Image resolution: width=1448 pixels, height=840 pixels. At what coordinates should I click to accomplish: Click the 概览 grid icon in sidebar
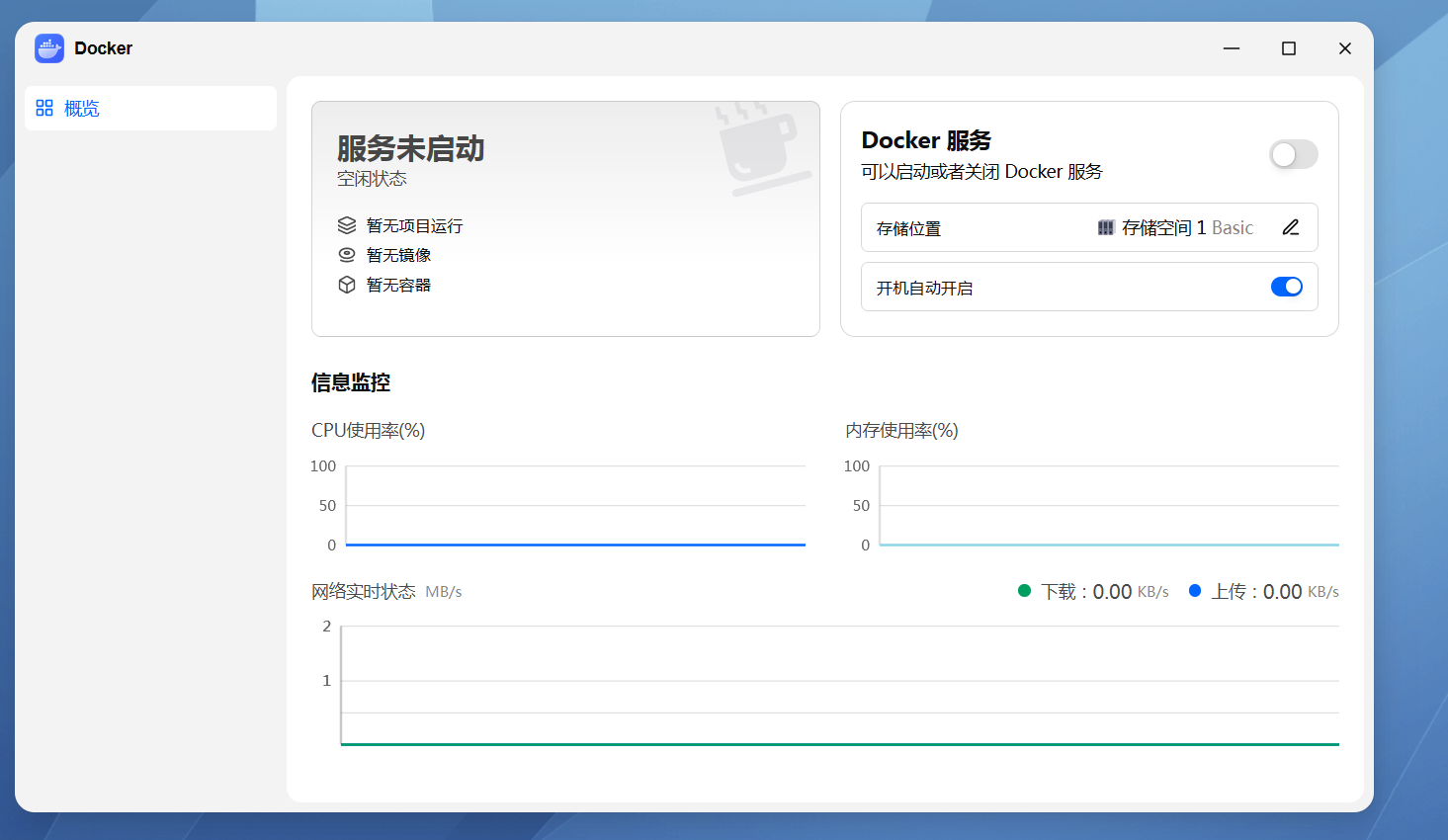coord(44,108)
